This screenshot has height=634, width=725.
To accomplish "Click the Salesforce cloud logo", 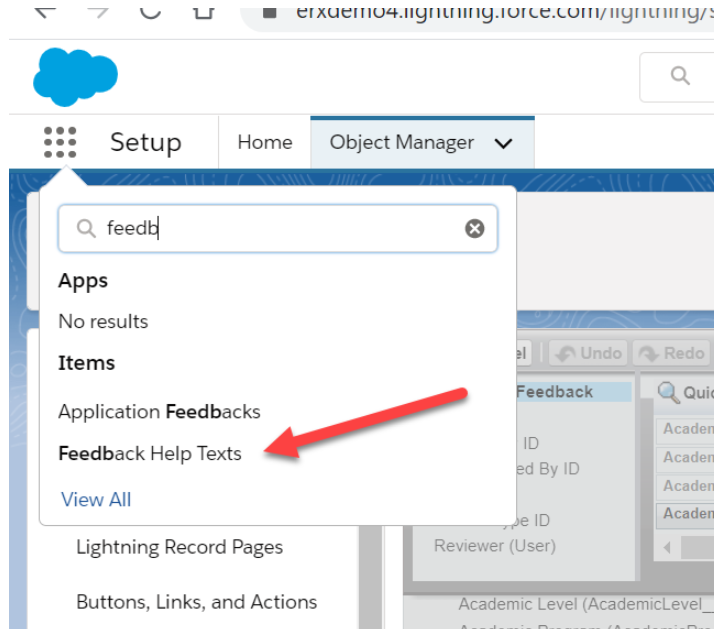I will 75,76.
